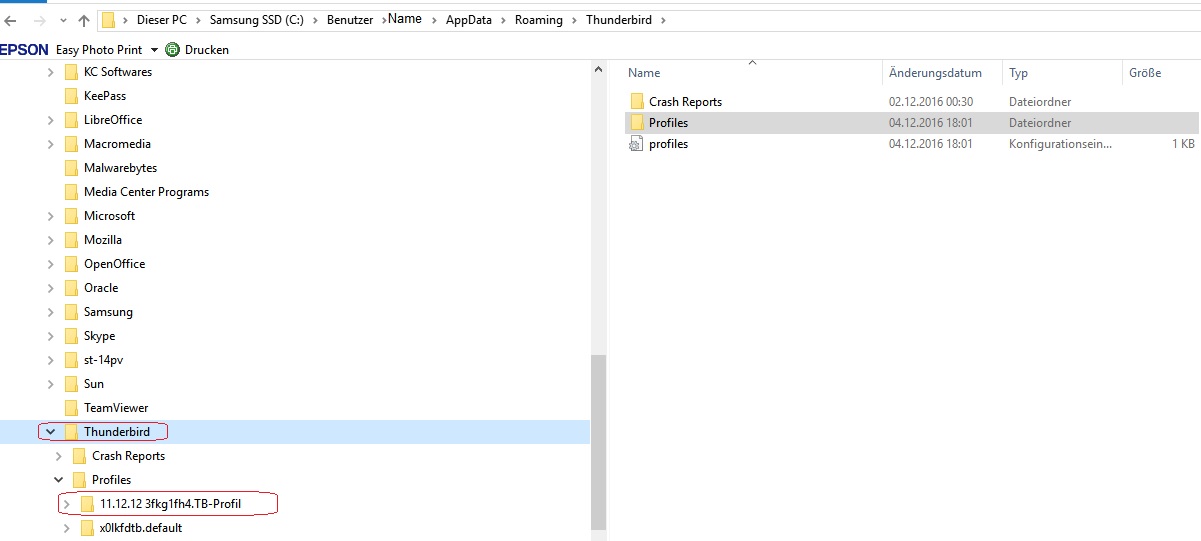Image resolution: width=1201 pixels, height=541 pixels.
Task: Expand OpenOffice folder in tree
Action: click(51, 264)
